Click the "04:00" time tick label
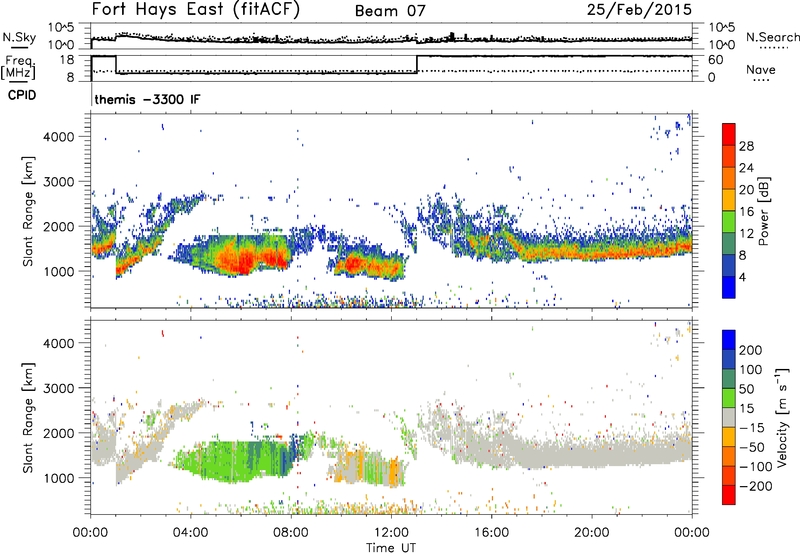This screenshot has width=800, height=554. tap(191, 533)
